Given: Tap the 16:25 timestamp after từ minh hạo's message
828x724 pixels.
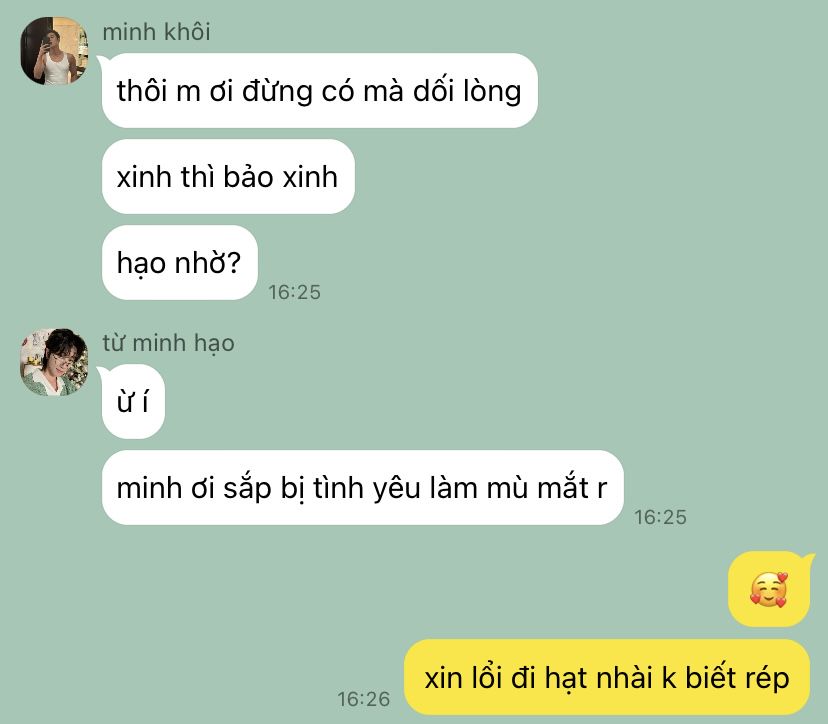Looking at the screenshot, I should [660, 517].
